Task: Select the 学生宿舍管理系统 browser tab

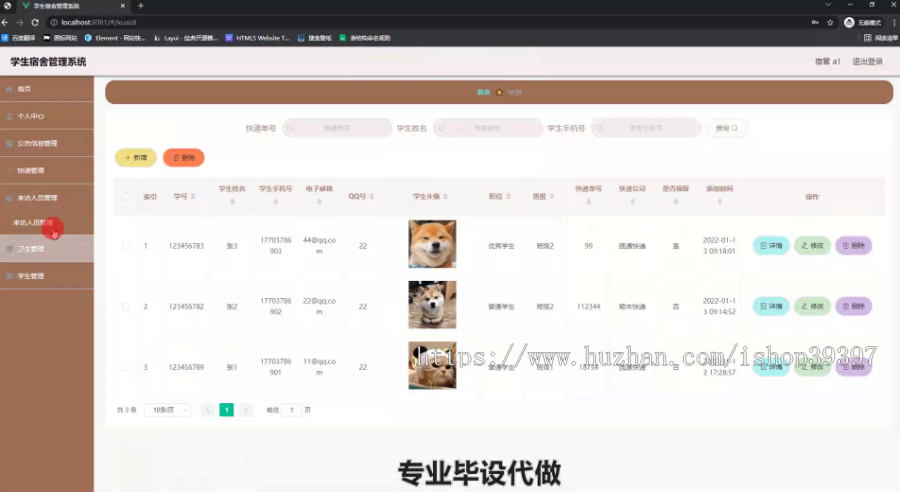Action: (73, 6)
